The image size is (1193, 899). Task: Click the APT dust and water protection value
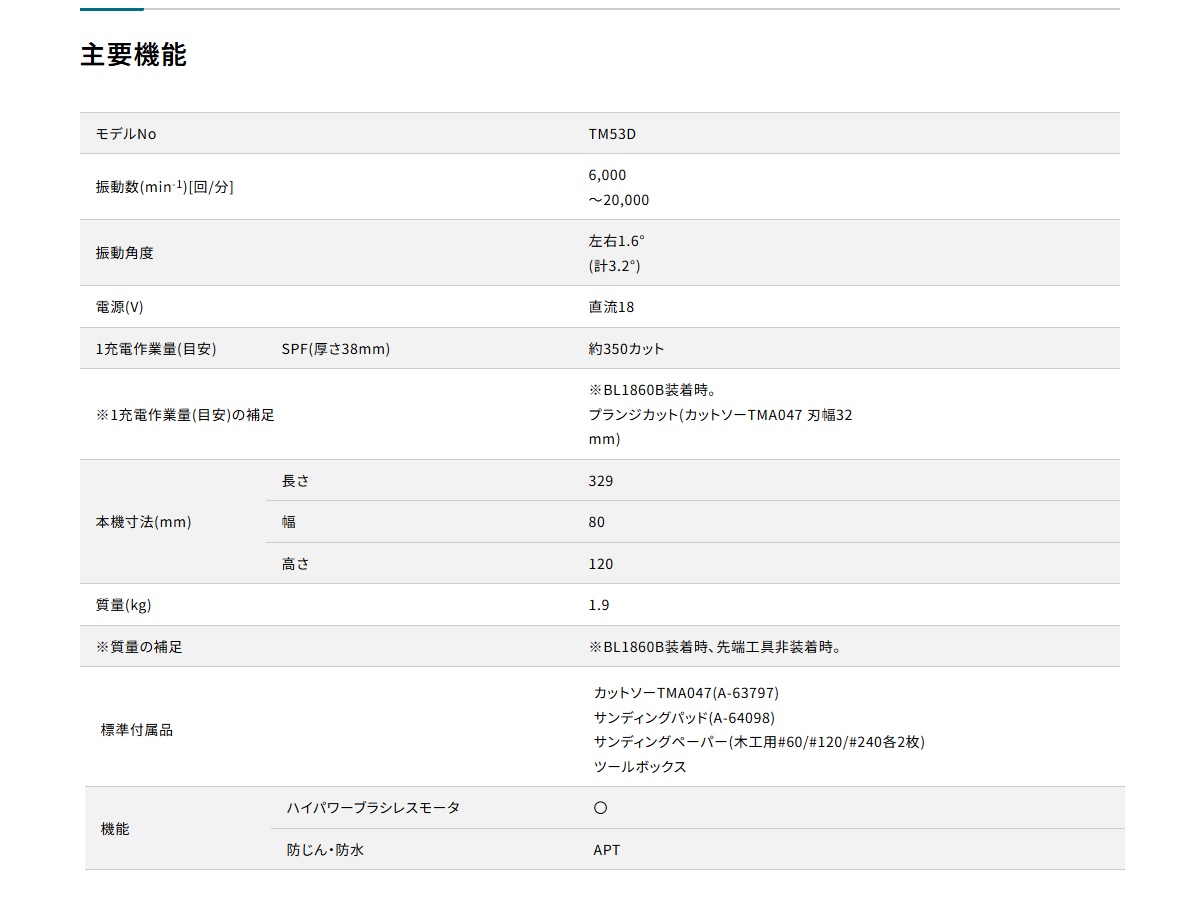pos(606,850)
